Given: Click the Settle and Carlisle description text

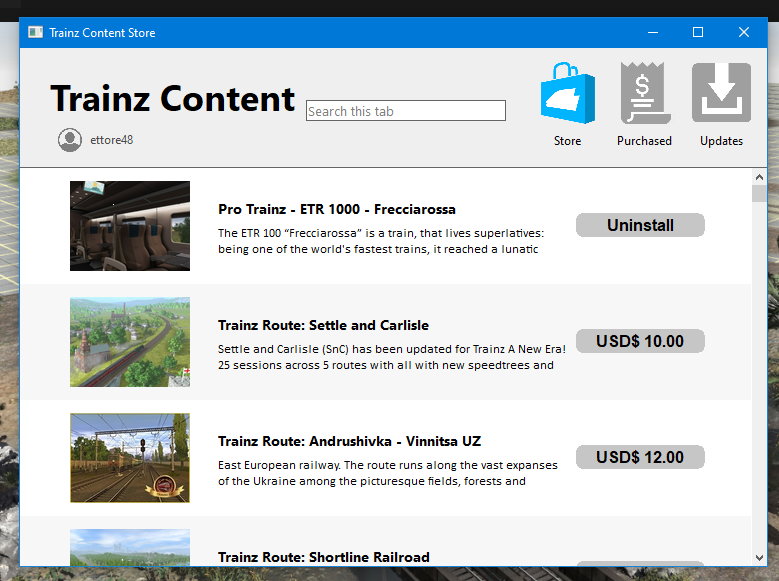Looking at the screenshot, I should click(x=392, y=357).
